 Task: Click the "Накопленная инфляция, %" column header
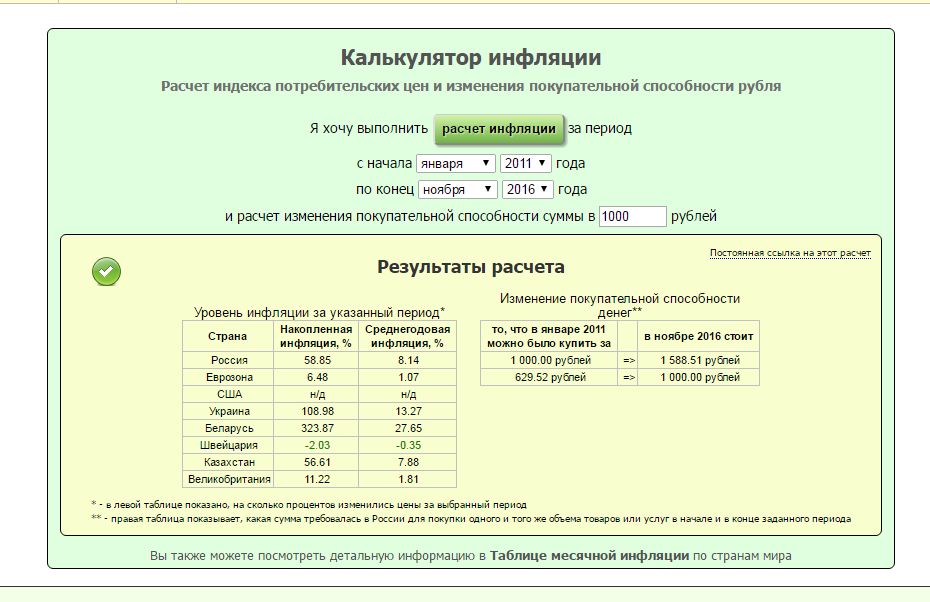click(315, 336)
